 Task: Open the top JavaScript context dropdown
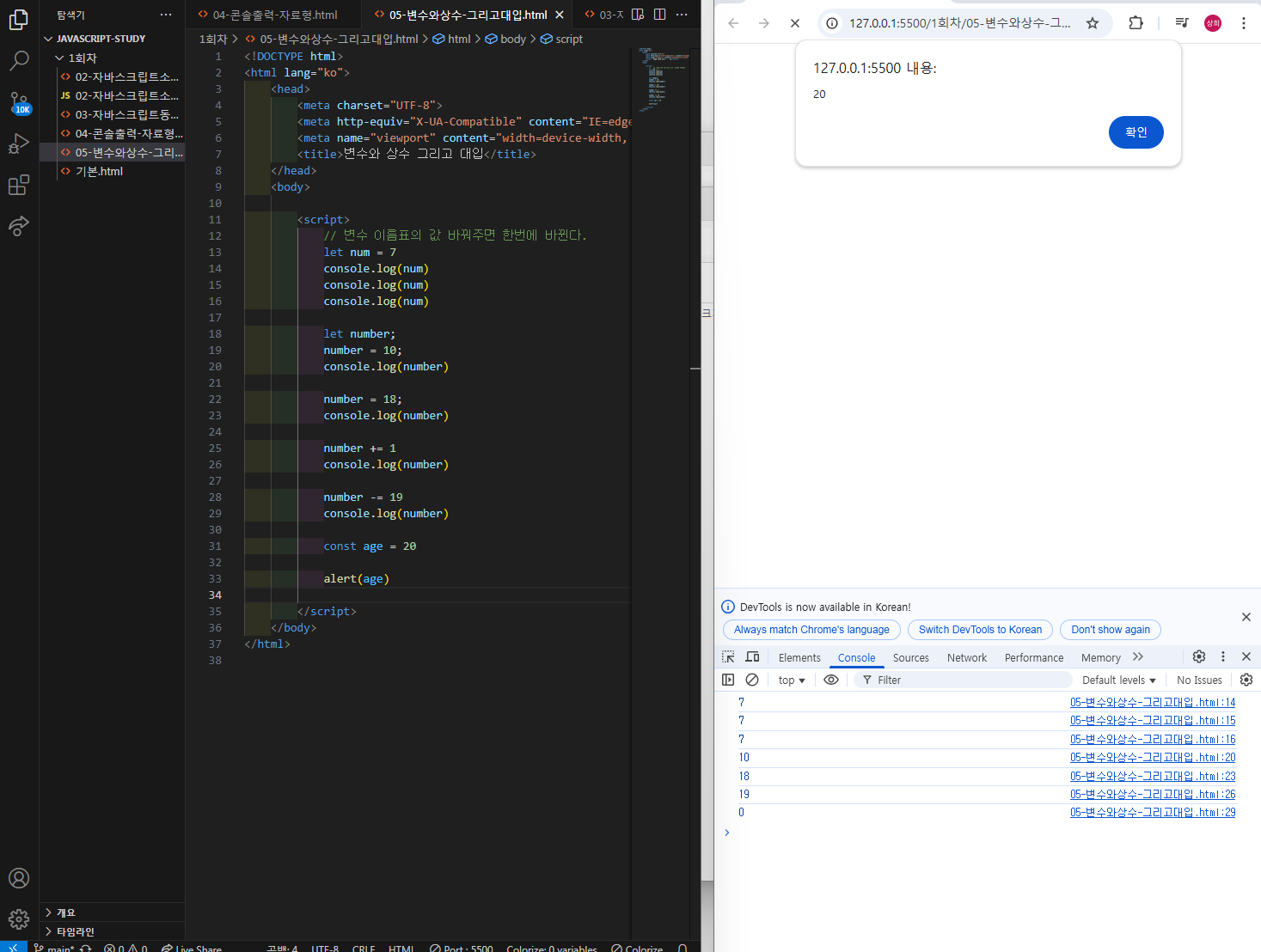(792, 680)
